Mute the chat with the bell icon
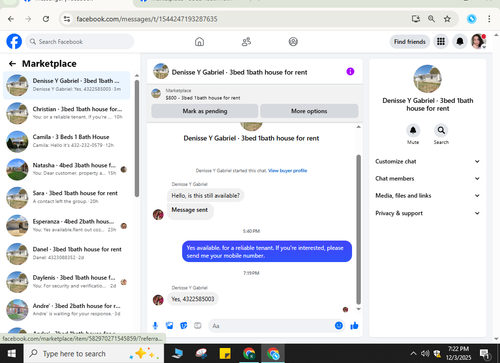The height and width of the screenshot is (363, 500). [x=413, y=130]
